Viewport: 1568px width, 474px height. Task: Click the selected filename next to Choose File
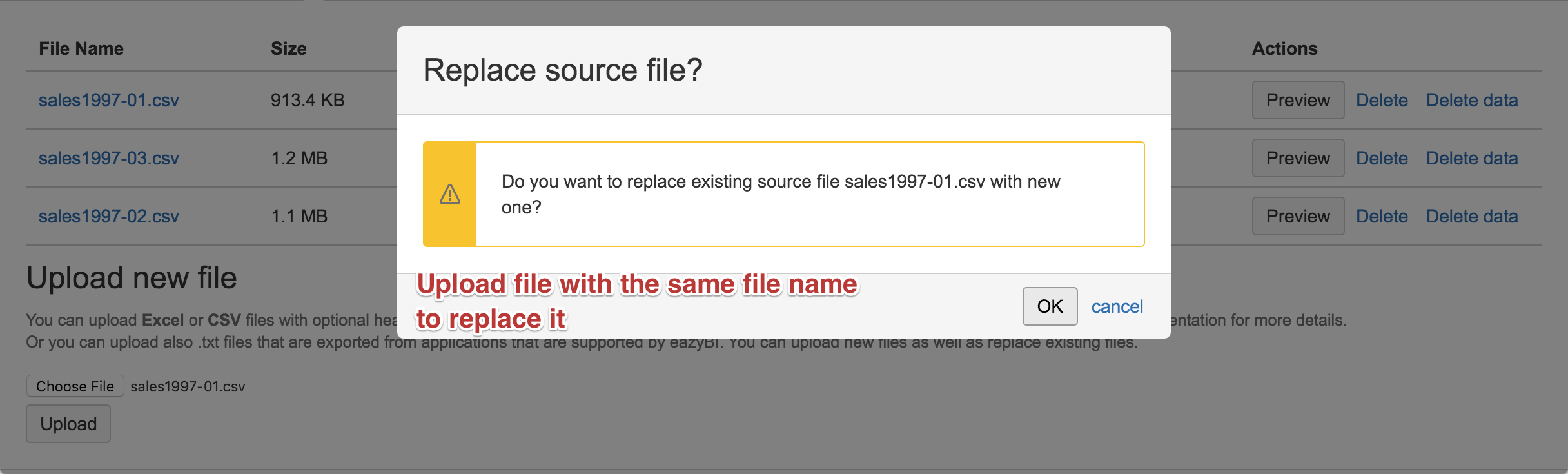(188, 386)
